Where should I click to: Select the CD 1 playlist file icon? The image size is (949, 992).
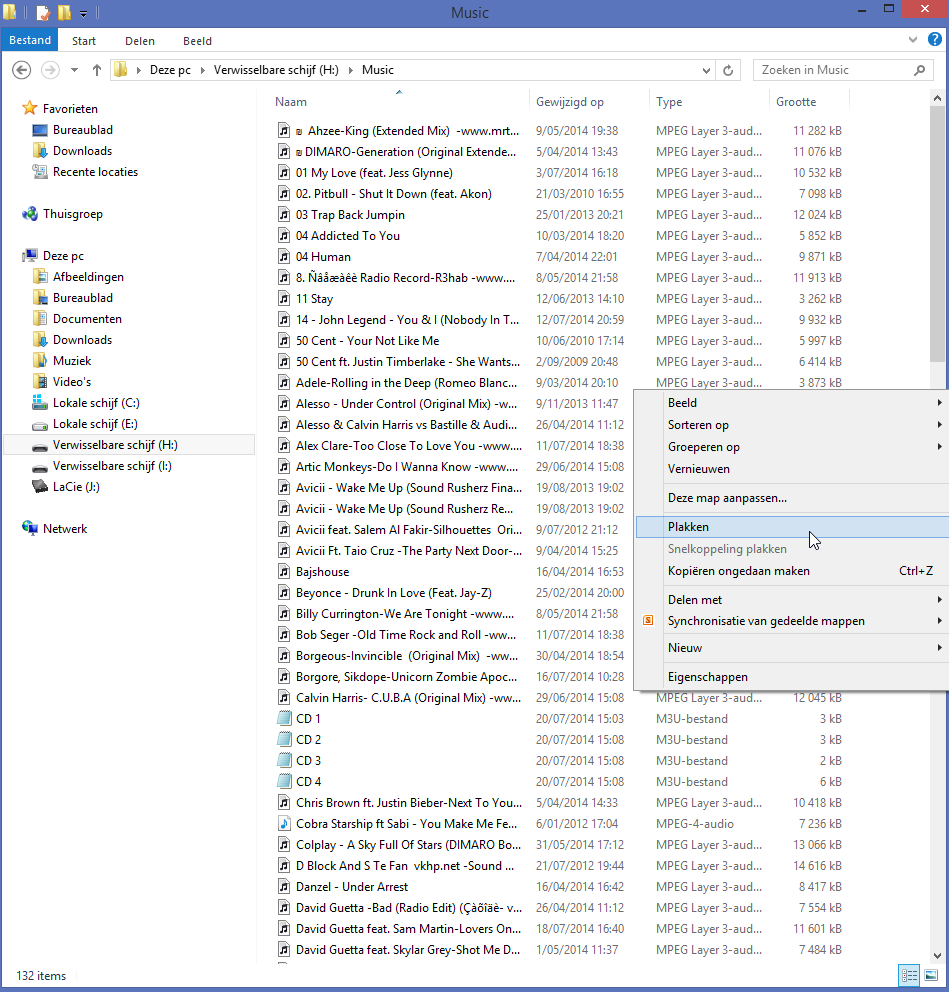285,718
